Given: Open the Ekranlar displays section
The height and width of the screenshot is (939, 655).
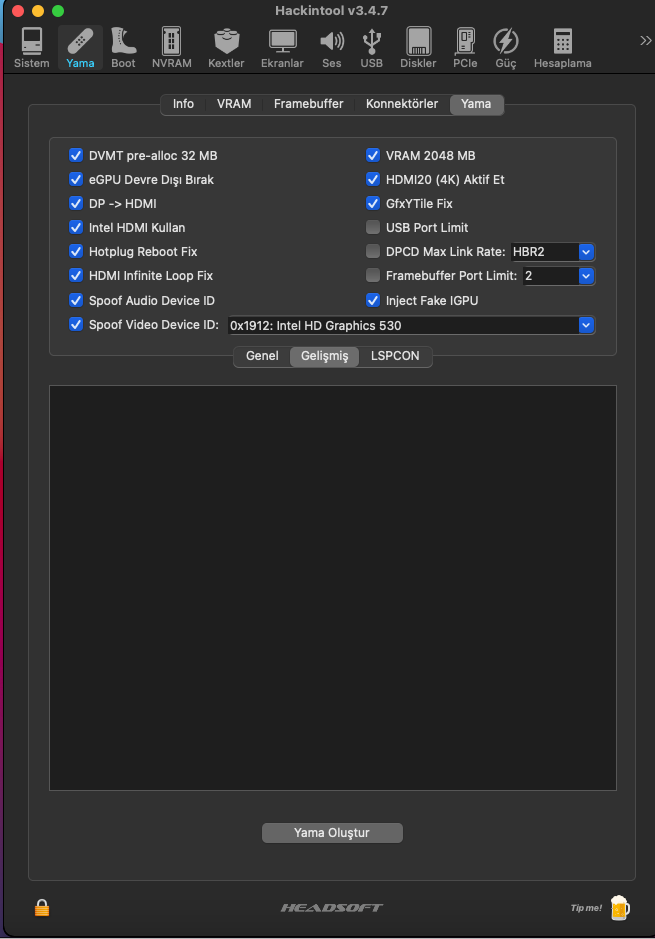Looking at the screenshot, I should 282,48.
